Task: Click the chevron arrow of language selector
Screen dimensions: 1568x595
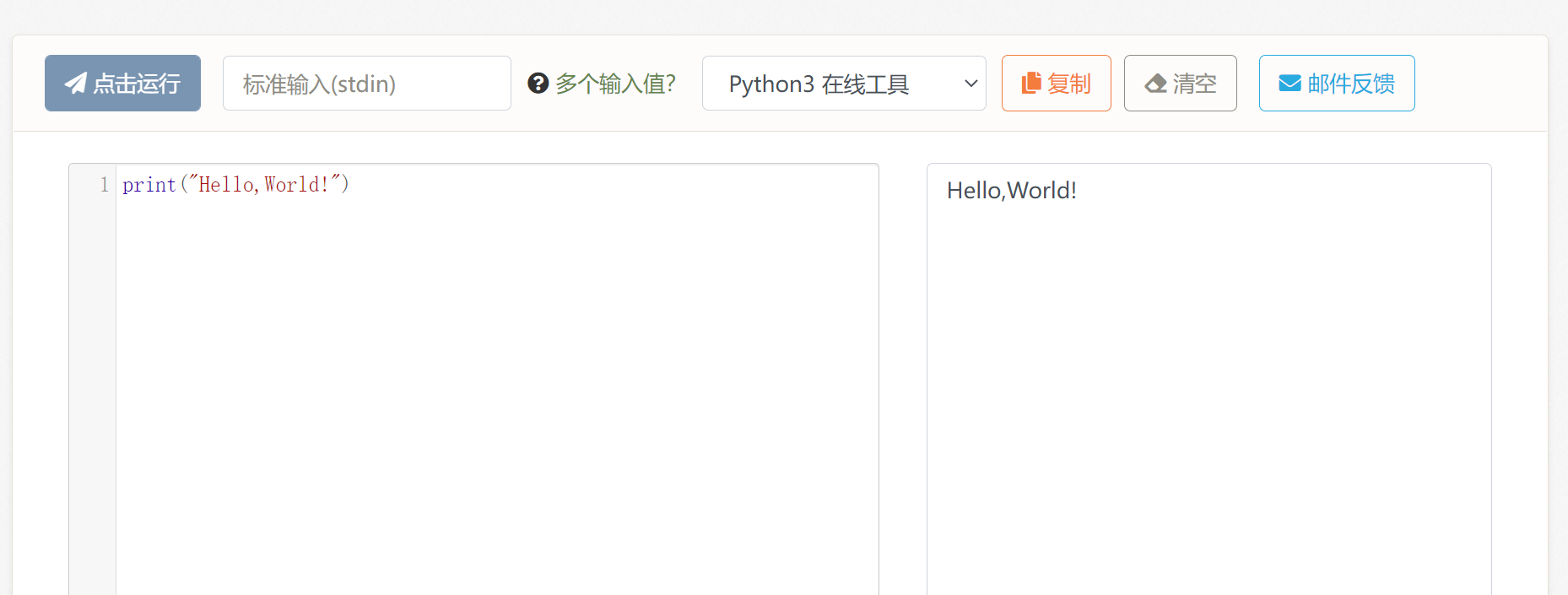Action: 971,84
